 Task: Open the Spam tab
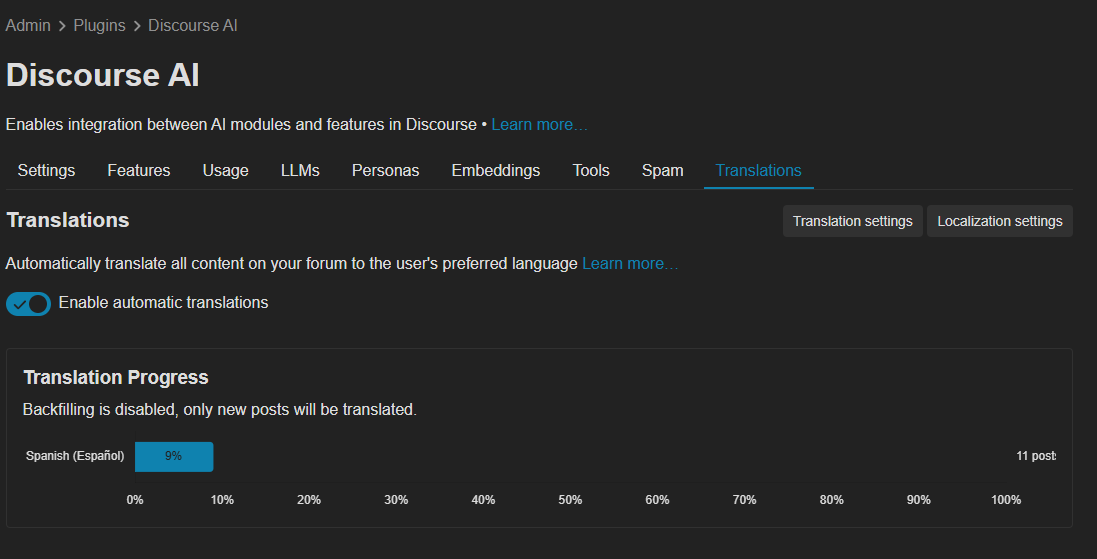[x=663, y=171]
